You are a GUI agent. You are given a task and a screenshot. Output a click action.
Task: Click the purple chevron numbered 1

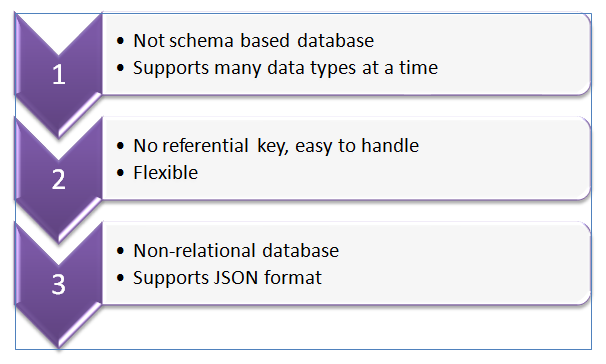[x=59, y=75]
